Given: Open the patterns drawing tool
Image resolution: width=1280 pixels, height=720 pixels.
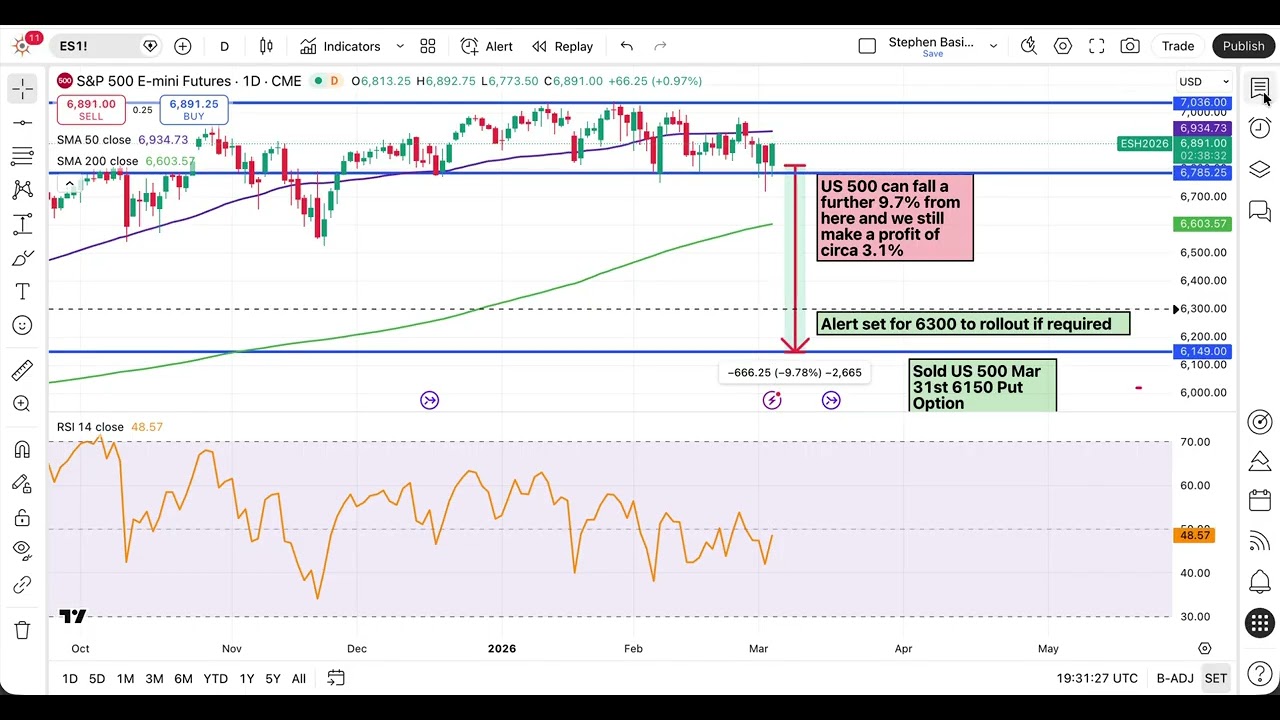Looking at the screenshot, I should 22,190.
